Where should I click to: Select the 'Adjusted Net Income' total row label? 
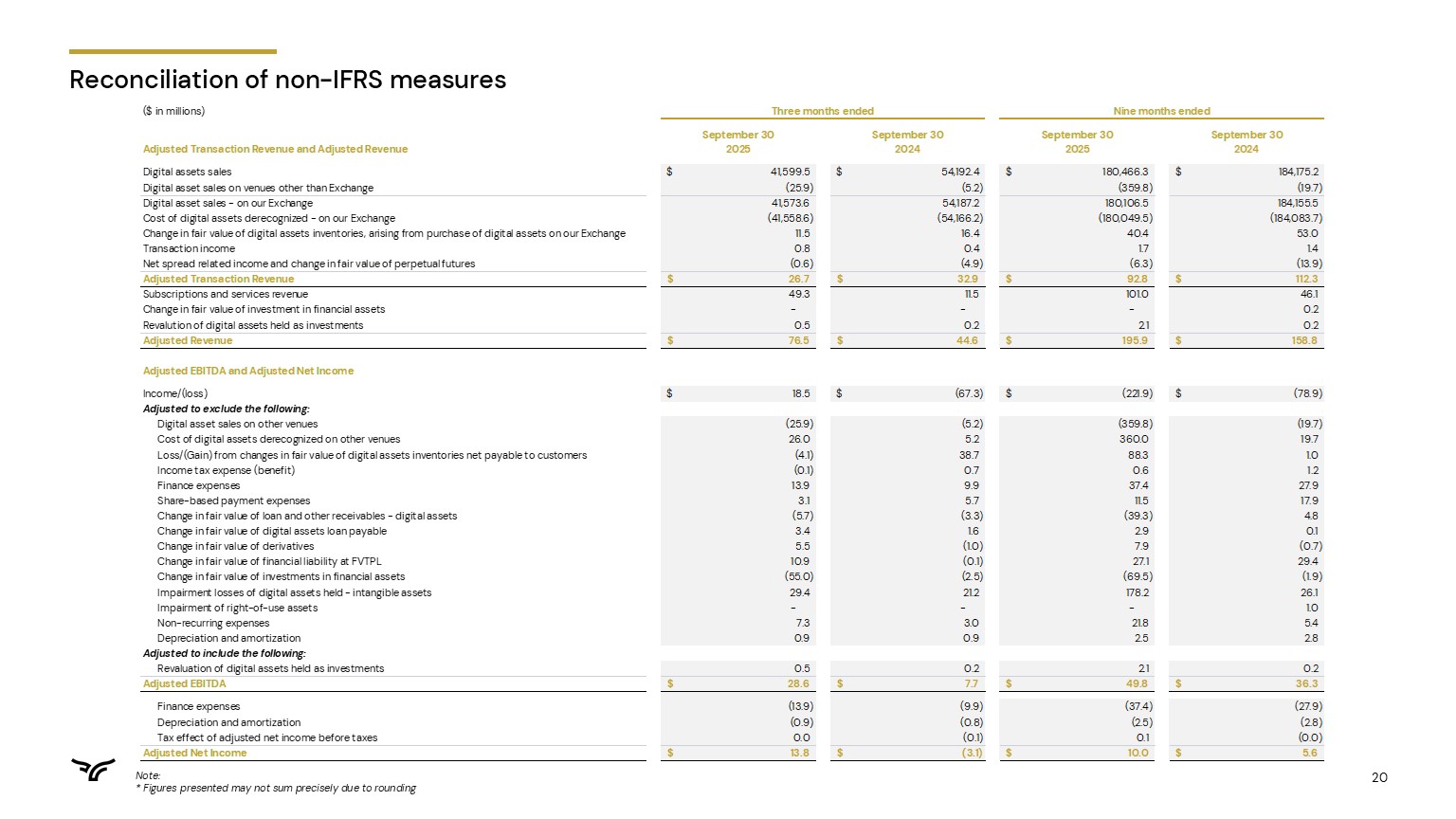pyautogui.click(x=194, y=753)
